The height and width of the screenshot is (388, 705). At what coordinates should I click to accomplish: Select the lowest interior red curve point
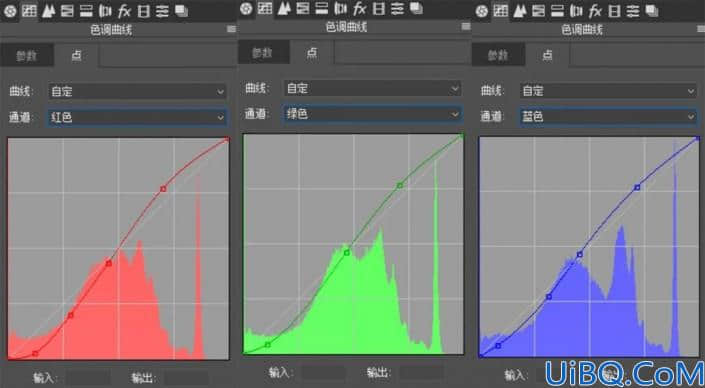[x=35, y=354]
